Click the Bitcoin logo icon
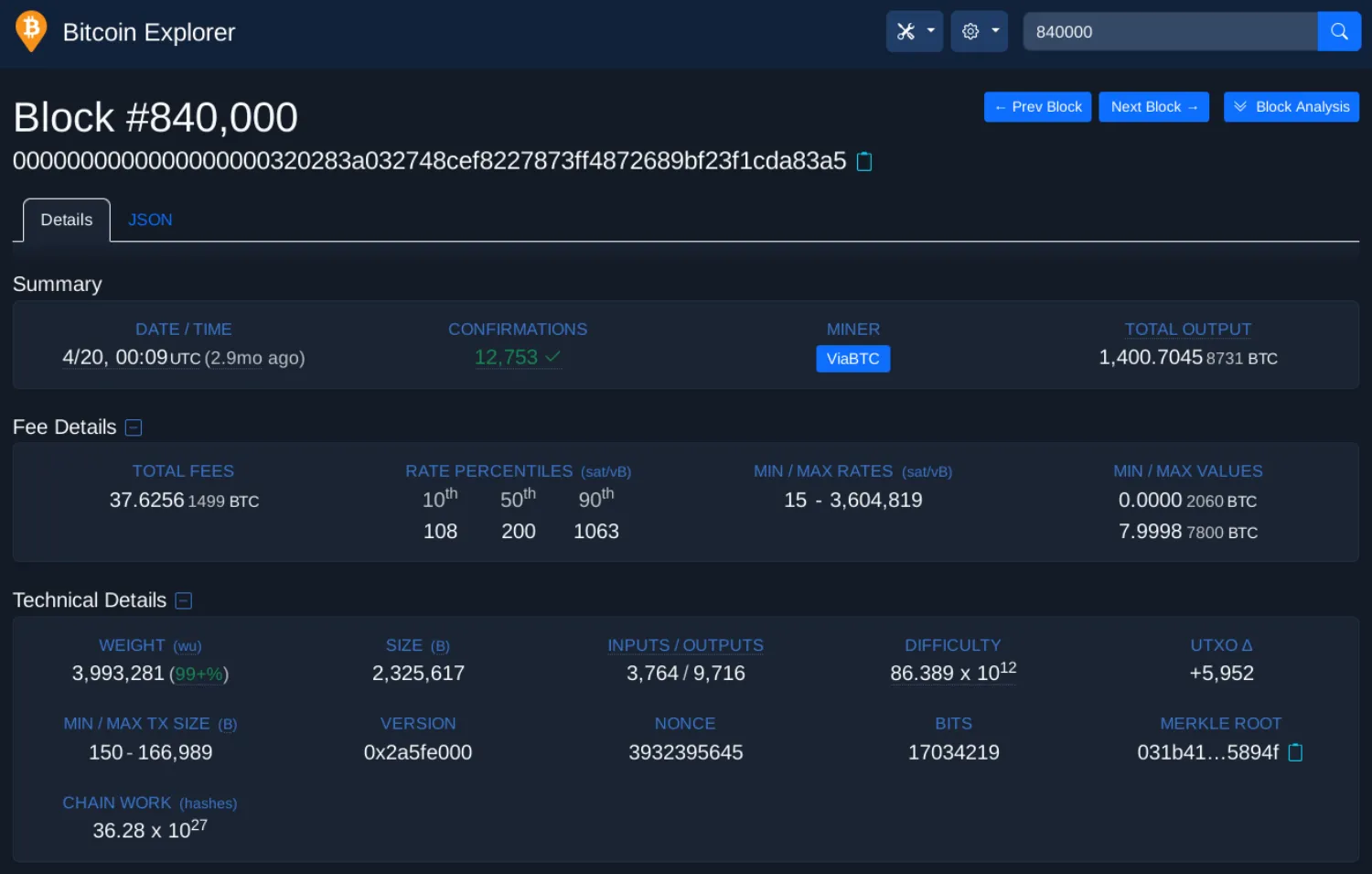Screen dimensions: 1372x874 (x=30, y=30)
